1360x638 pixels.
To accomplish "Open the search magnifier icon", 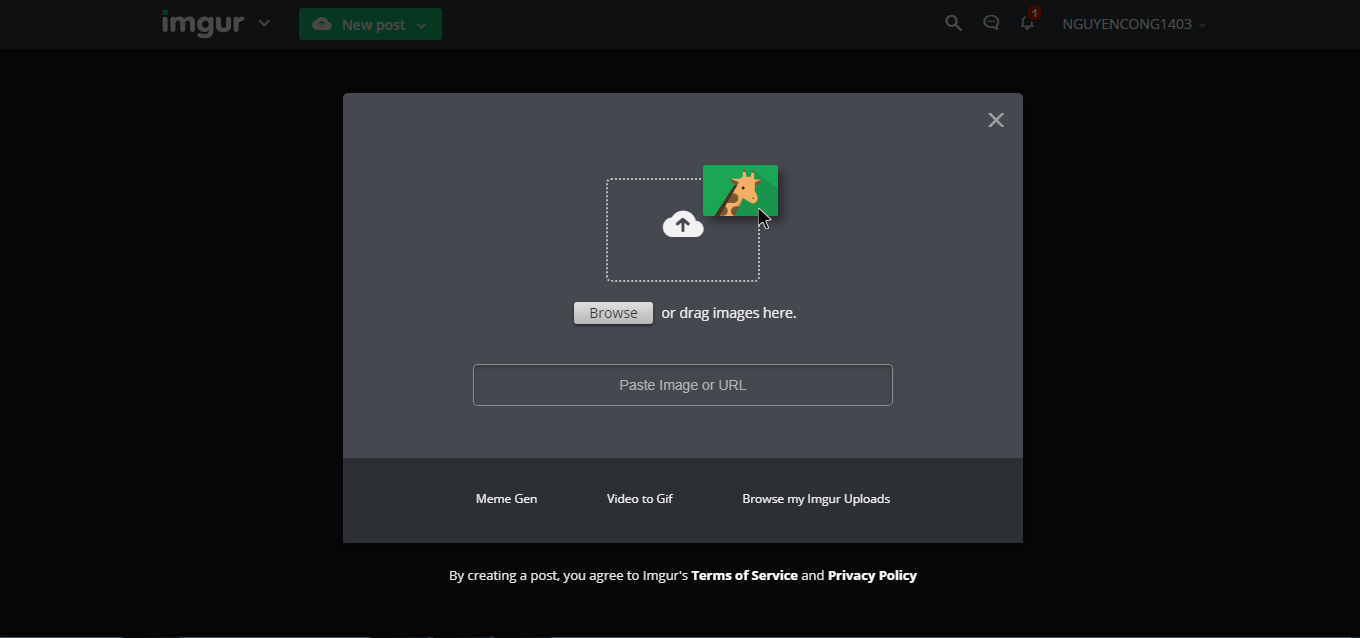I will [953, 23].
